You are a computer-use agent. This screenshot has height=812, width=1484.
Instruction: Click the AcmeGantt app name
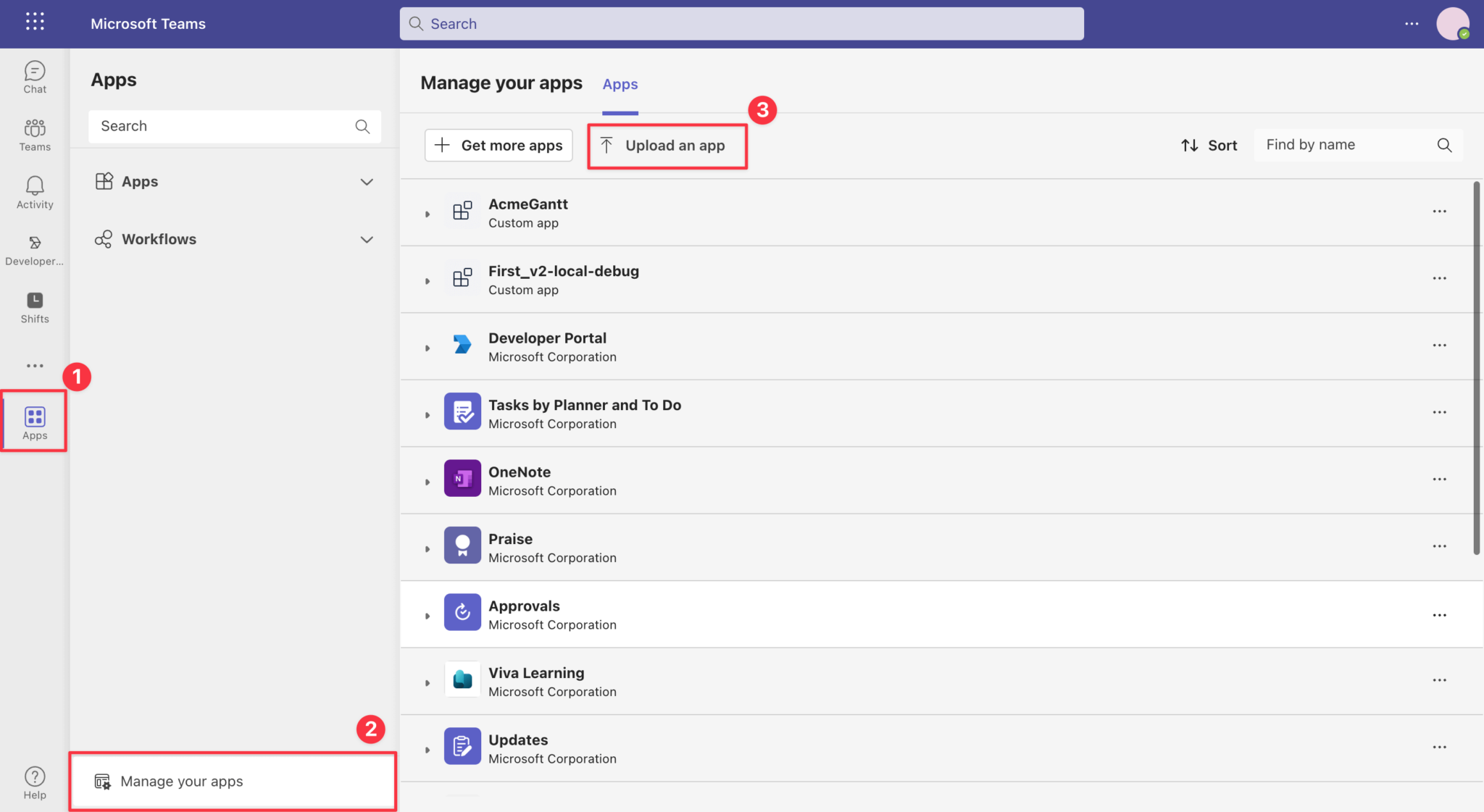528,204
